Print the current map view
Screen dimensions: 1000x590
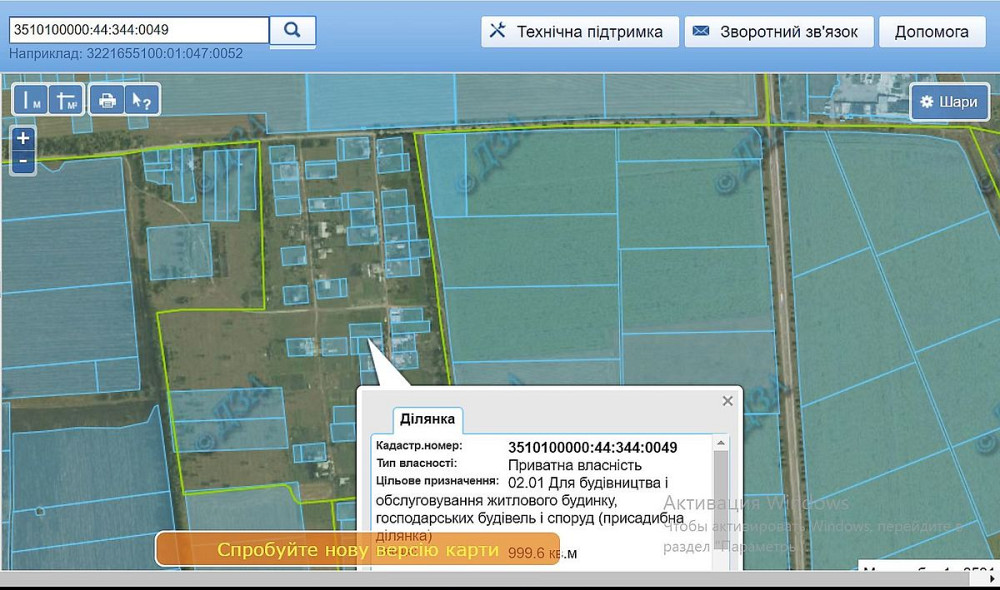coord(107,101)
